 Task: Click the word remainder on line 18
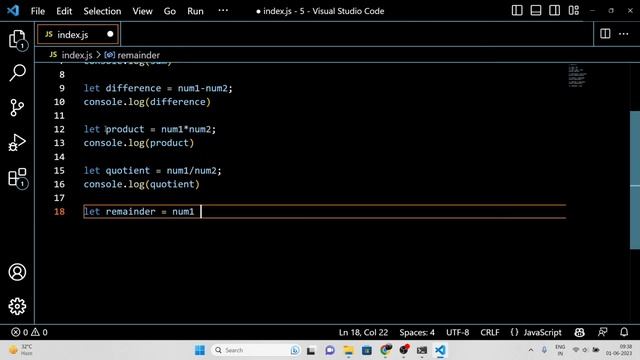pos(130,211)
